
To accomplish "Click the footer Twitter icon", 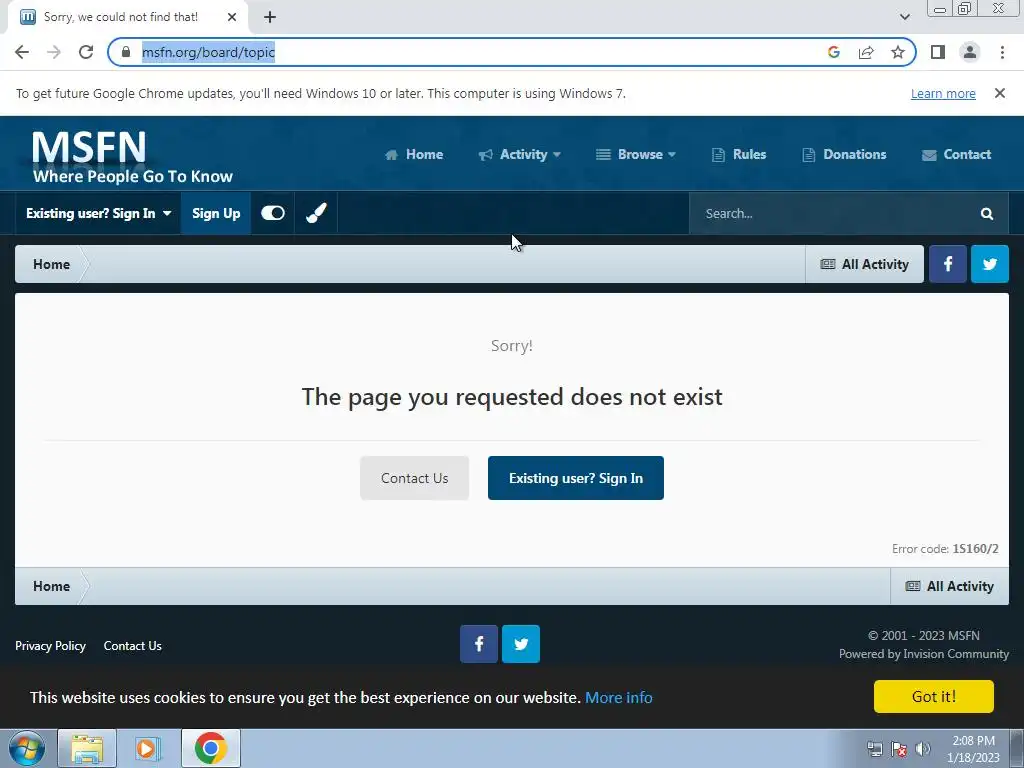I will [x=521, y=644].
